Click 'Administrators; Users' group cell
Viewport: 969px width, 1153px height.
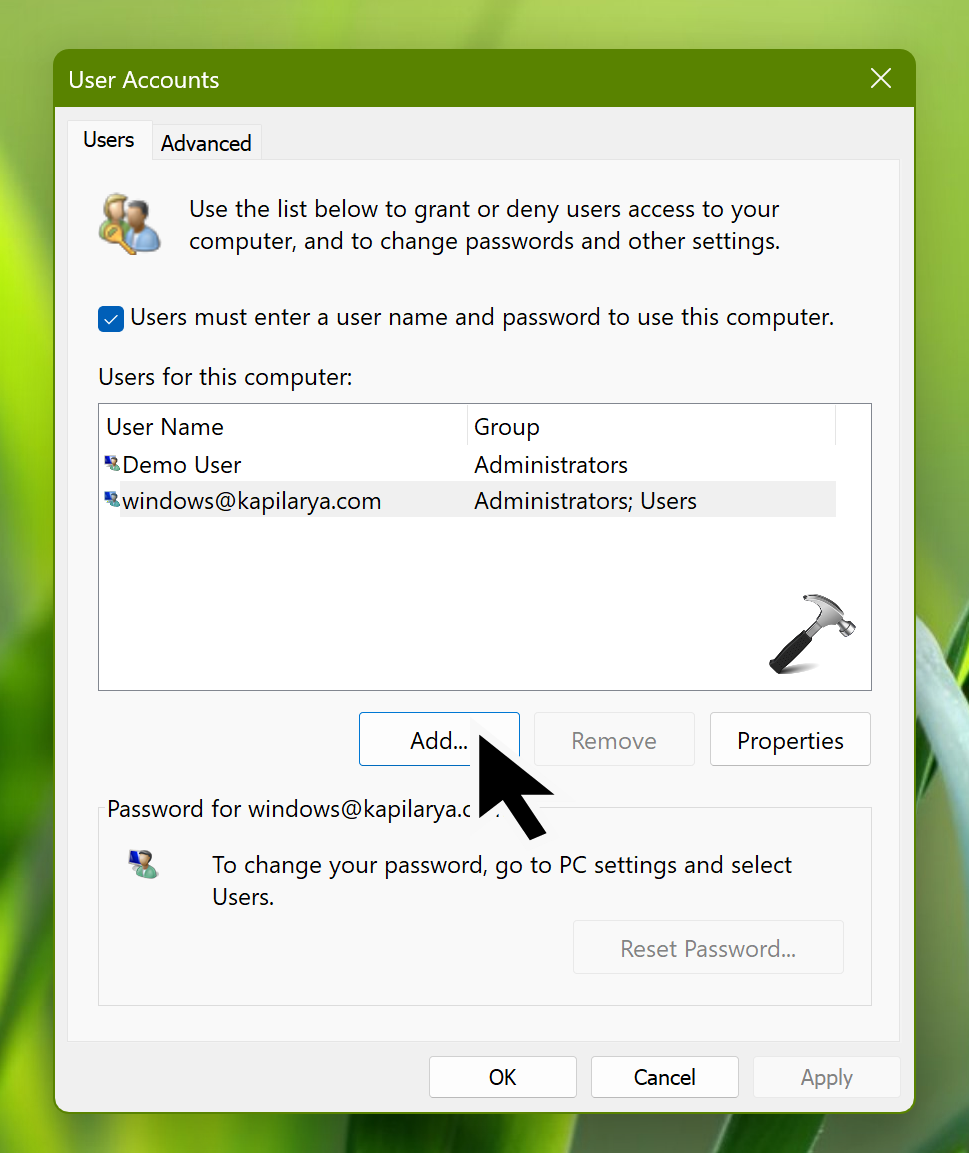(585, 501)
